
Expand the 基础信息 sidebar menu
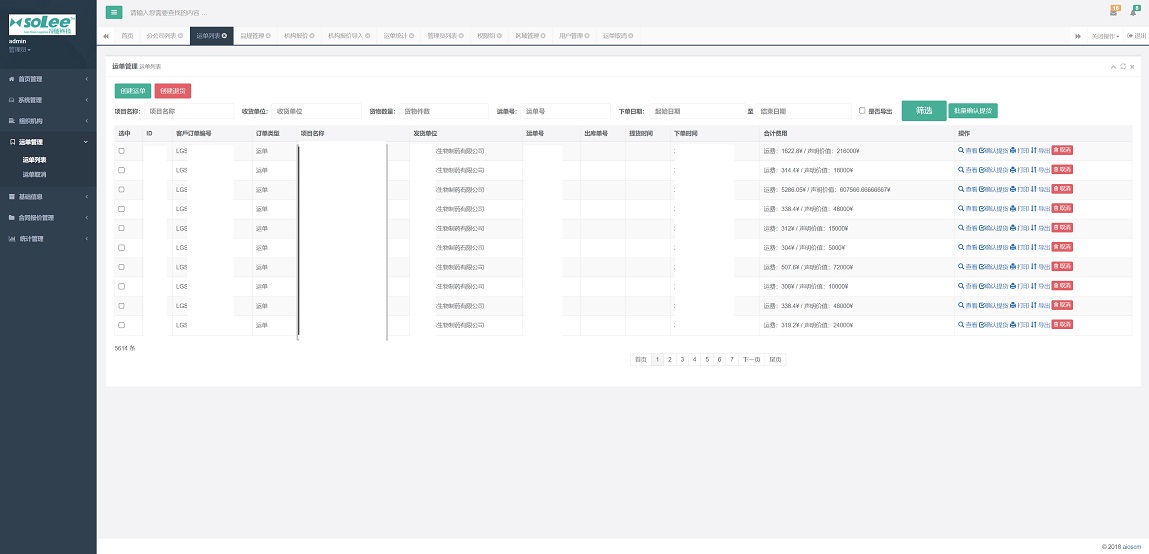(x=48, y=196)
